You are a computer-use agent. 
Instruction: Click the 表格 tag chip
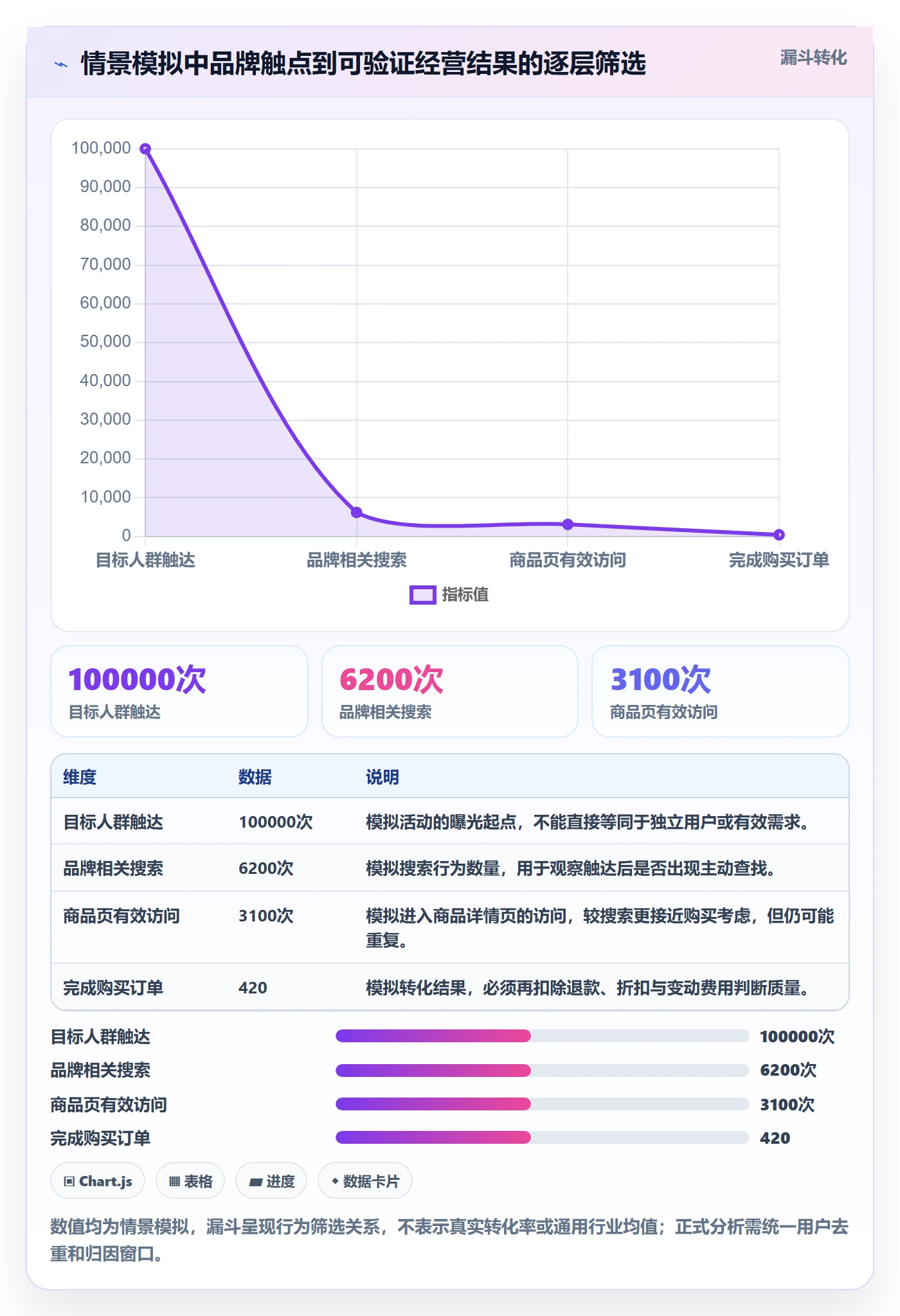[x=190, y=1181]
